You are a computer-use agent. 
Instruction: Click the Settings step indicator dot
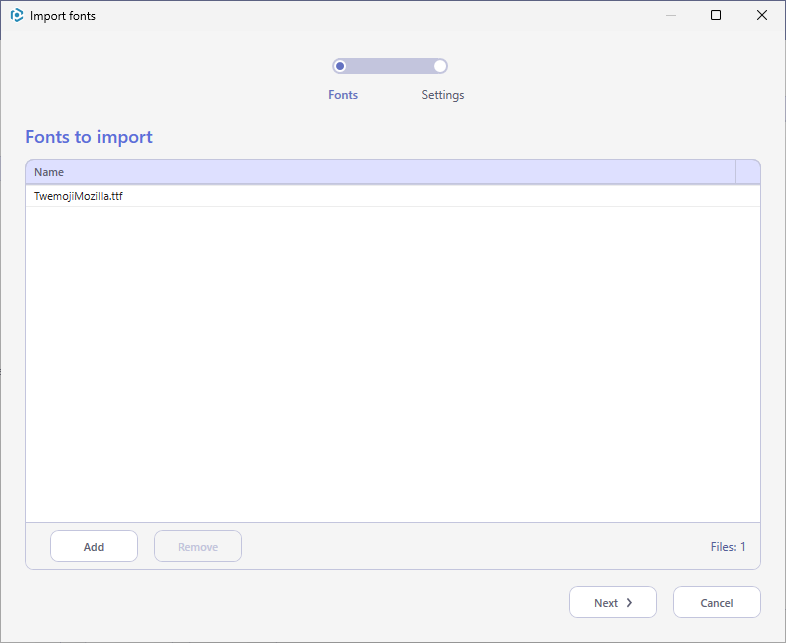pos(440,66)
